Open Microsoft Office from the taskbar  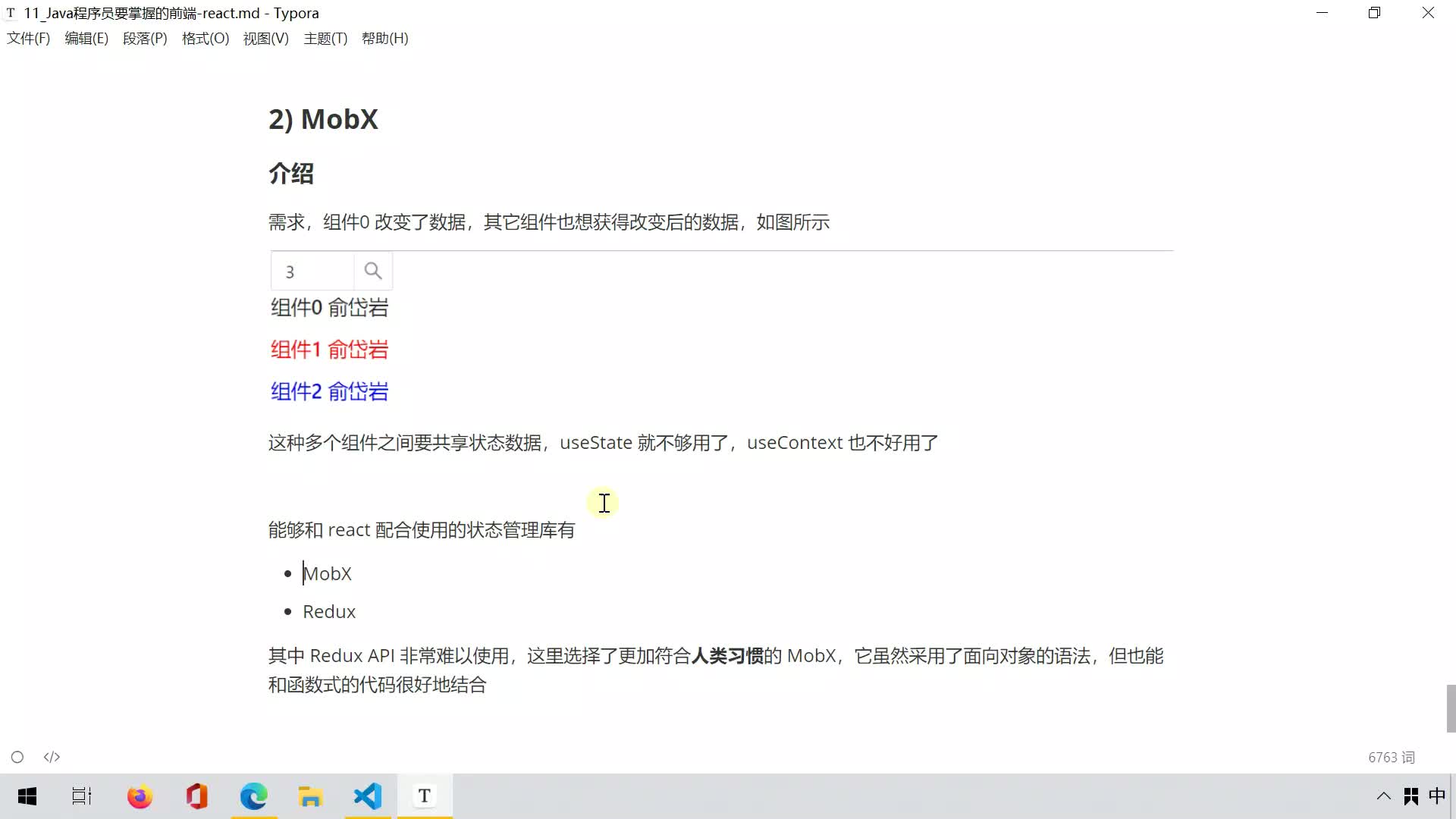click(x=196, y=796)
